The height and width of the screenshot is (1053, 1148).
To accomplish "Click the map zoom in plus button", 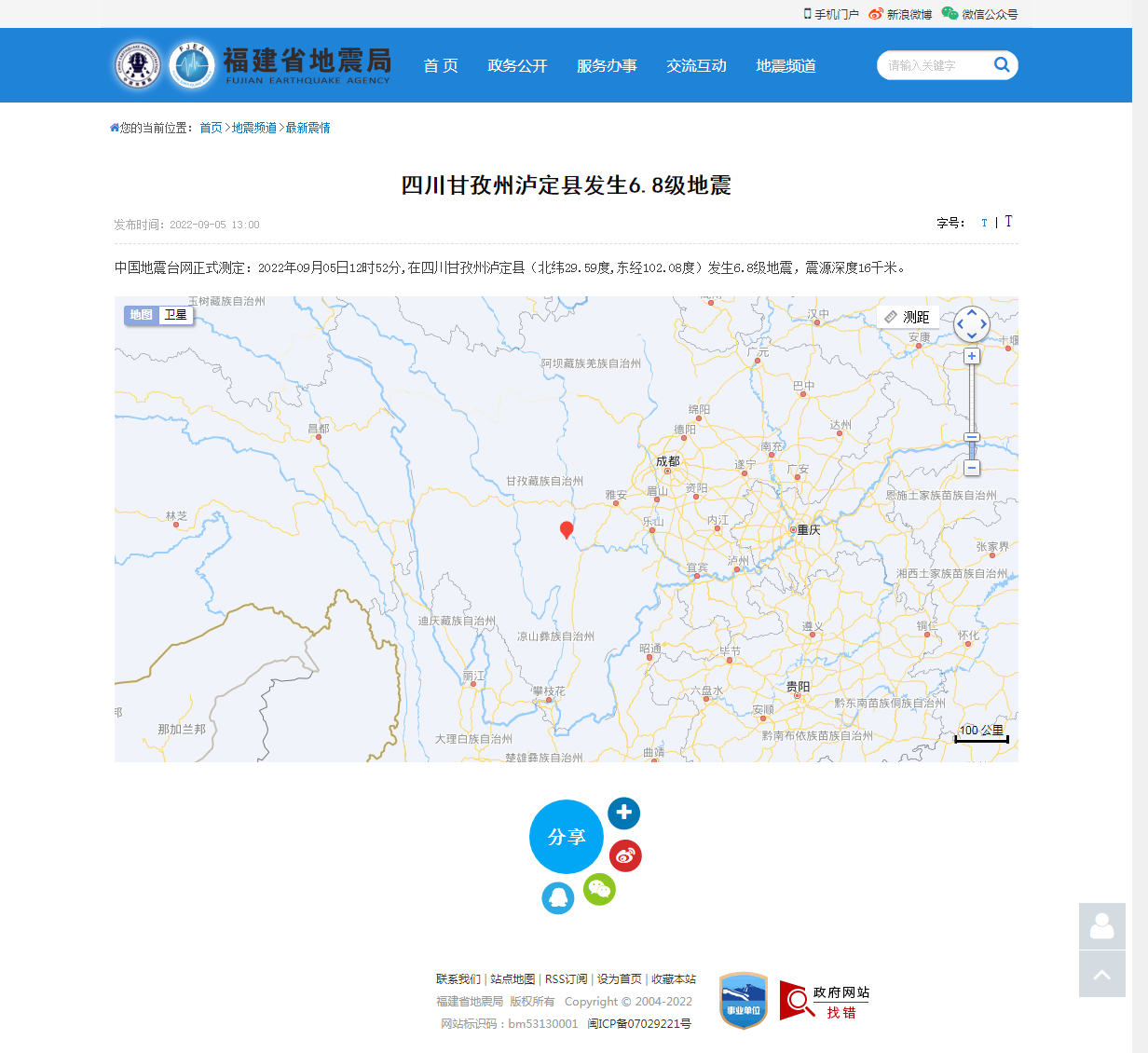I will tap(972, 356).
